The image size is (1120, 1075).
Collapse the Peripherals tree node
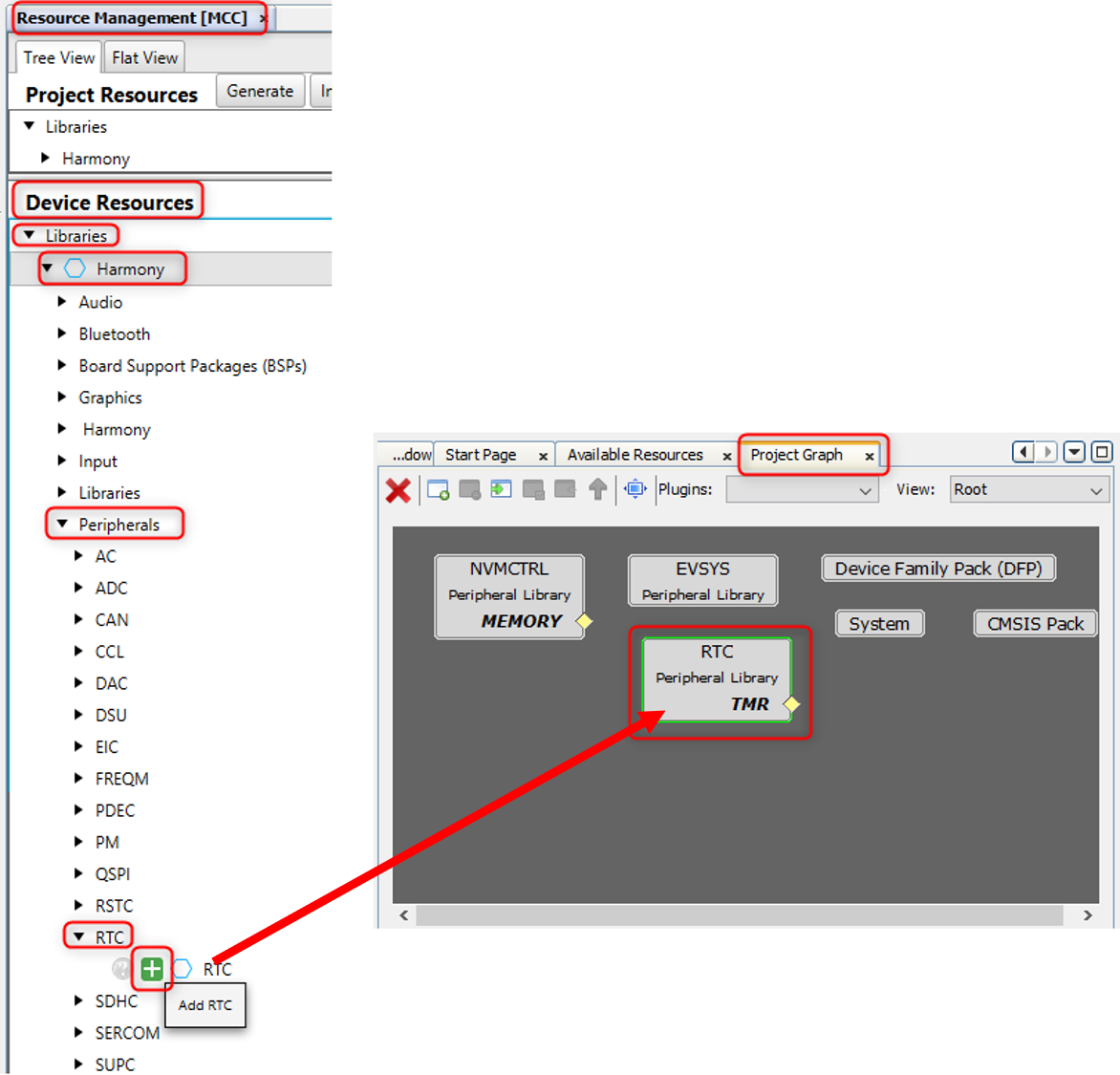(x=63, y=524)
